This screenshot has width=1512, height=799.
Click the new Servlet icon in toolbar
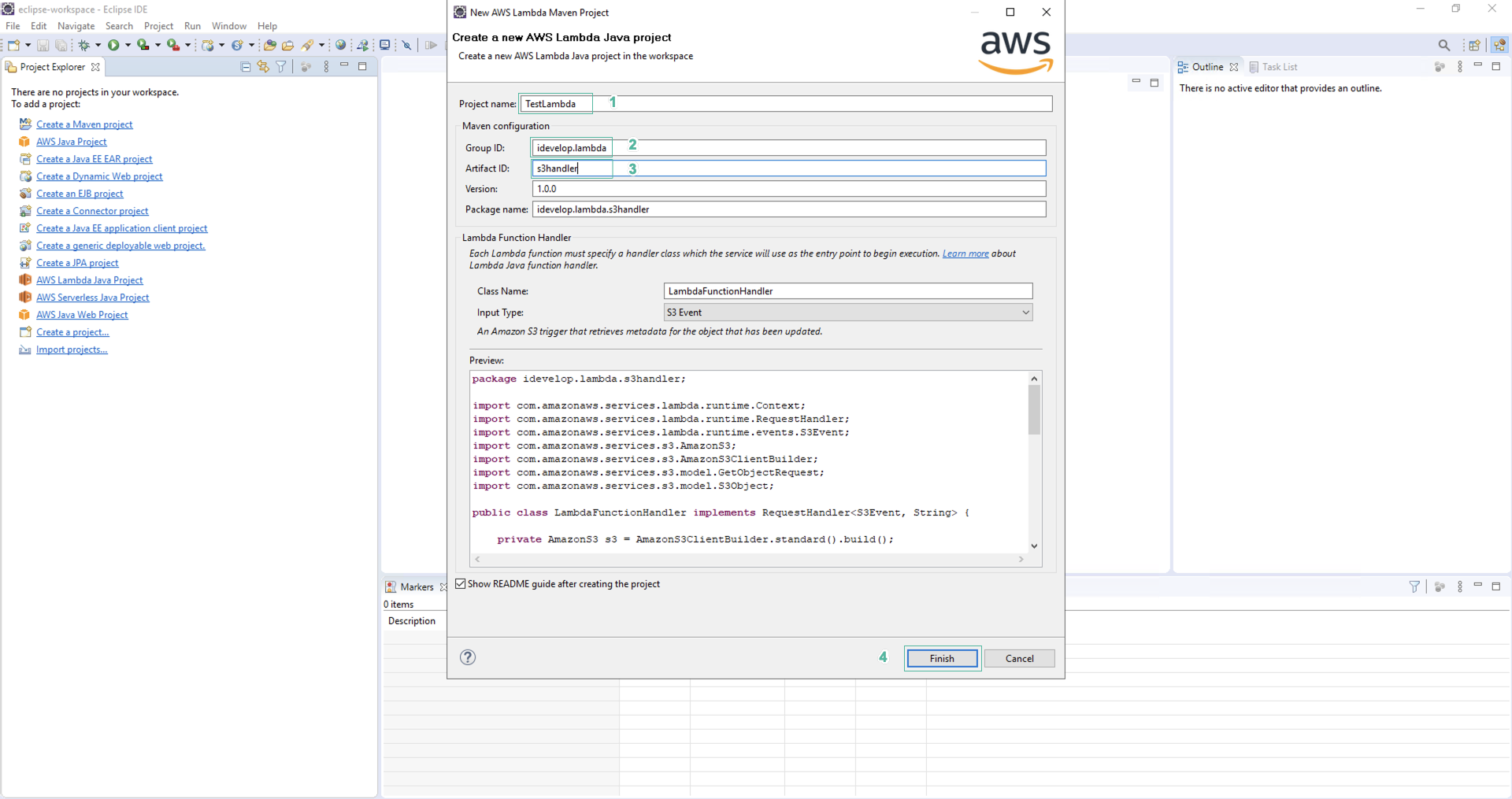(237, 46)
